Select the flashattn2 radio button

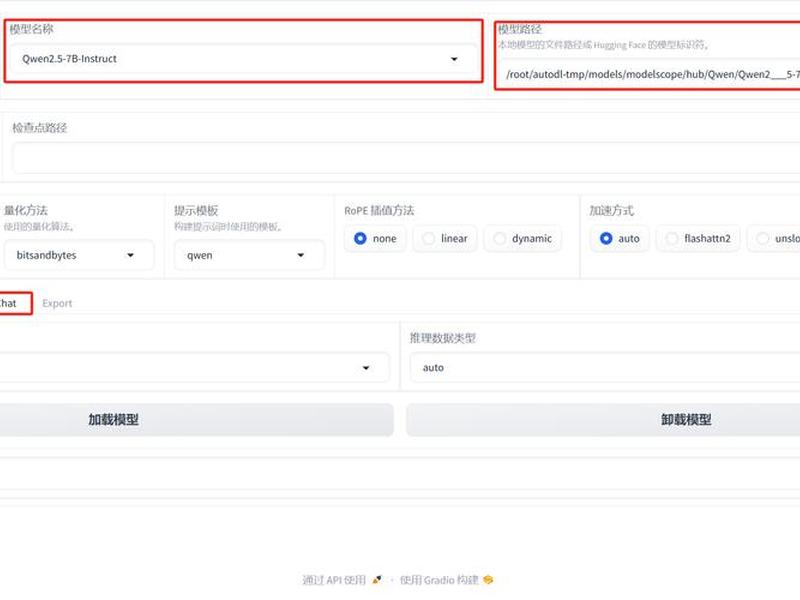[698, 238]
